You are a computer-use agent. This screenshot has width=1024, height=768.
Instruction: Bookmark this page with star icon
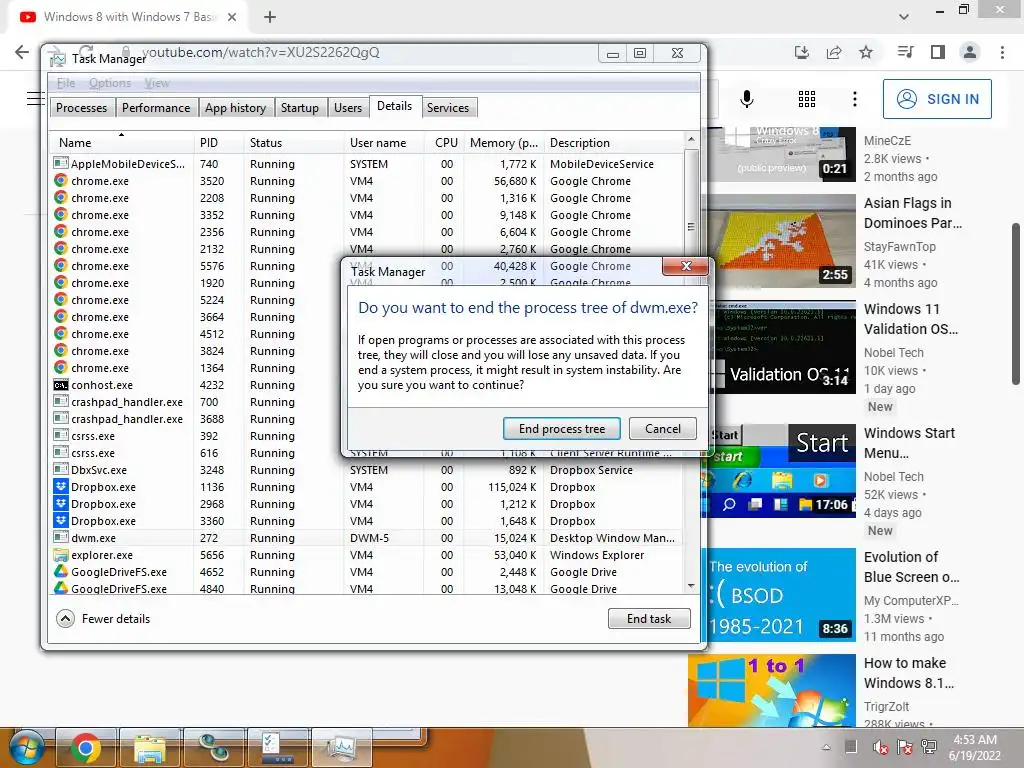tap(866, 52)
